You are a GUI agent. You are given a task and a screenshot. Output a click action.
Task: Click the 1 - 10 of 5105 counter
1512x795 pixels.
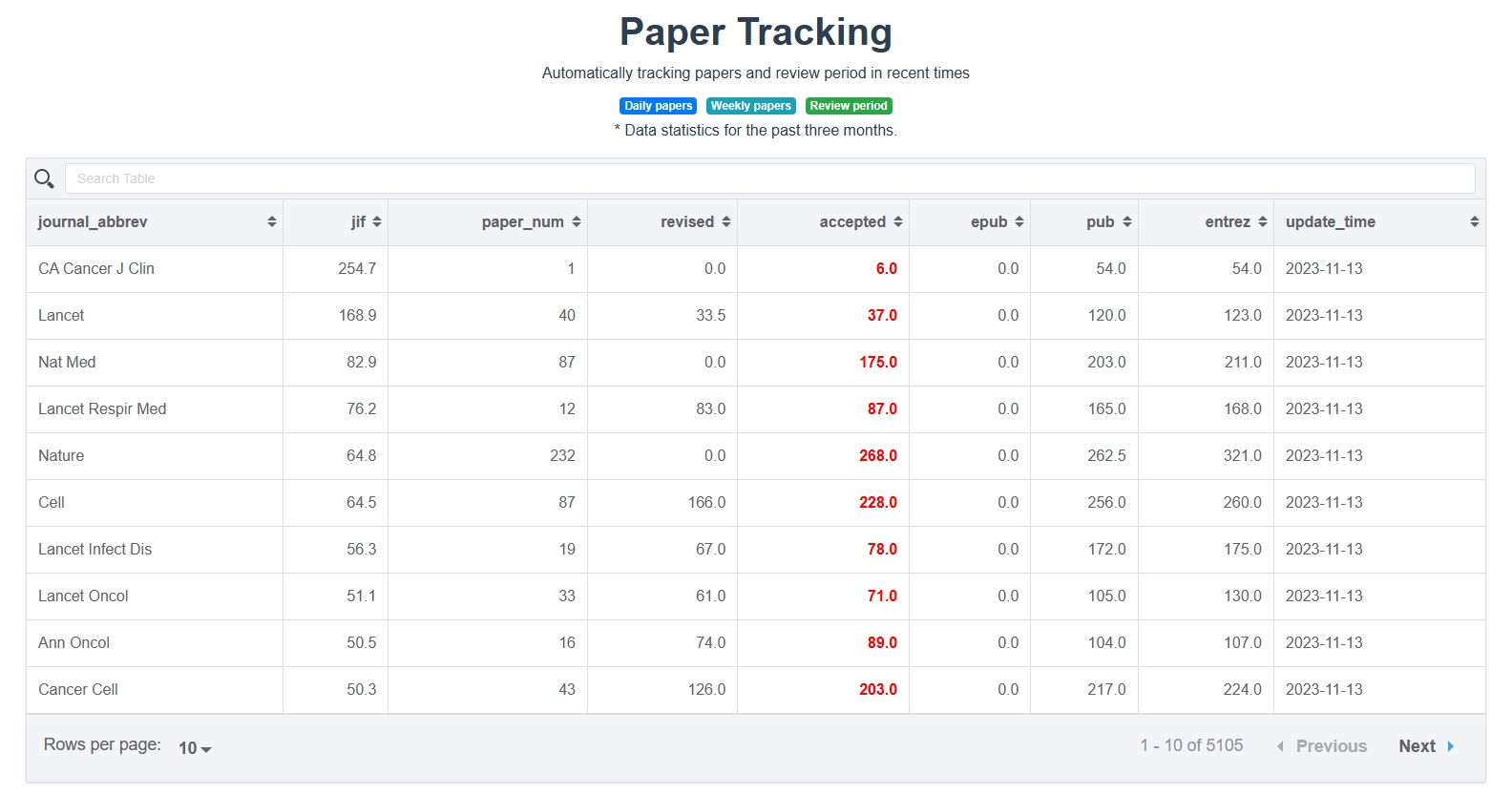click(x=1191, y=745)
